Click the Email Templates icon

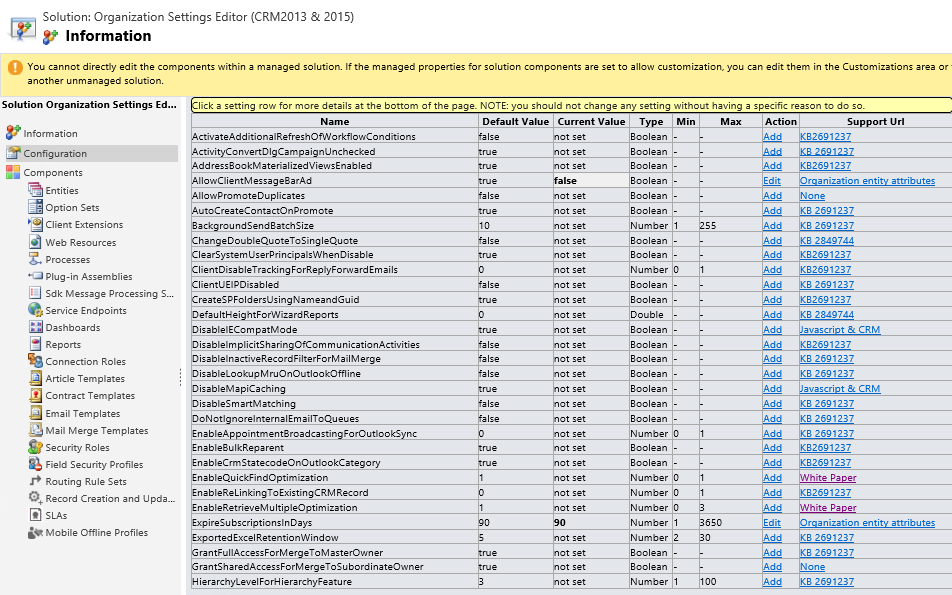(x=35, y=413)
